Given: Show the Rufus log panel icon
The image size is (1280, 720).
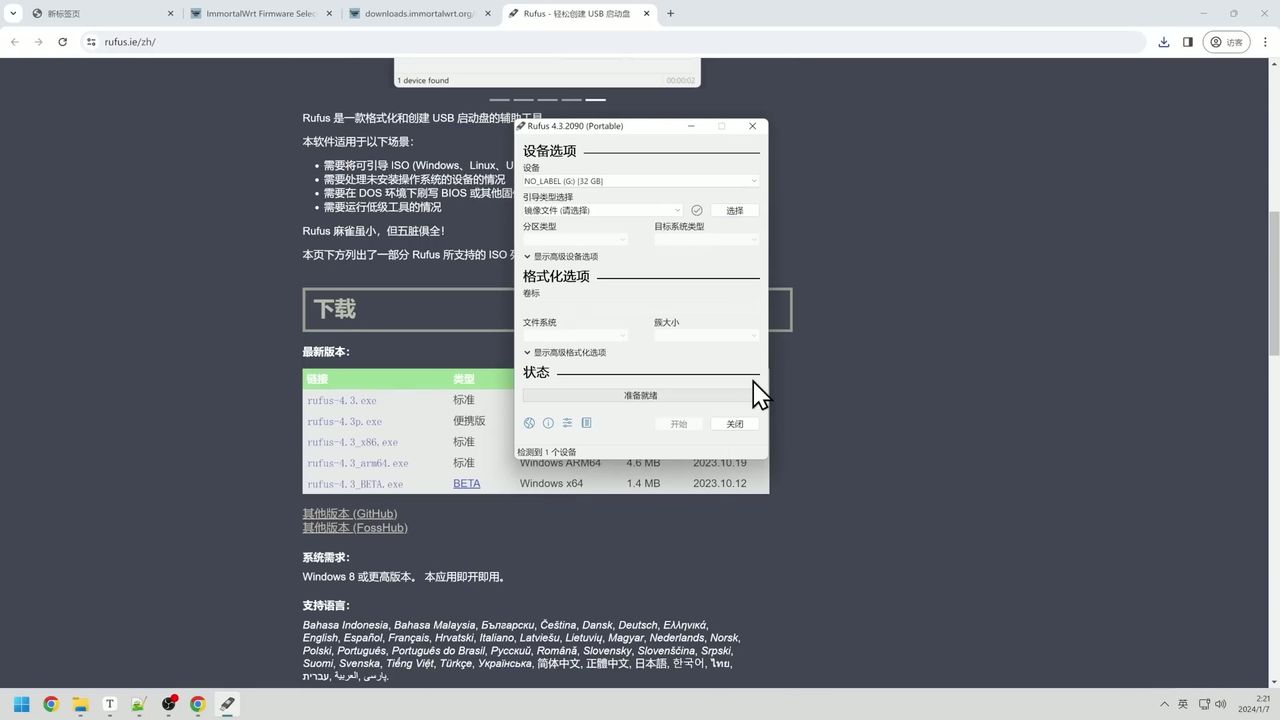Looking at the screenshot, I should [x=587, y=423].
